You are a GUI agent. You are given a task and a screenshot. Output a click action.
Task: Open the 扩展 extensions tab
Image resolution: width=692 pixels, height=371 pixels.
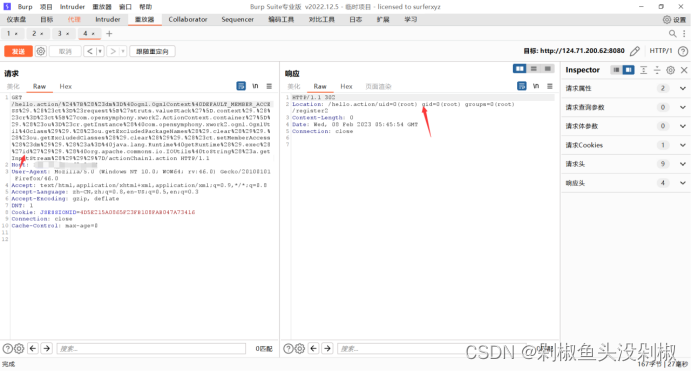(383, 19)
